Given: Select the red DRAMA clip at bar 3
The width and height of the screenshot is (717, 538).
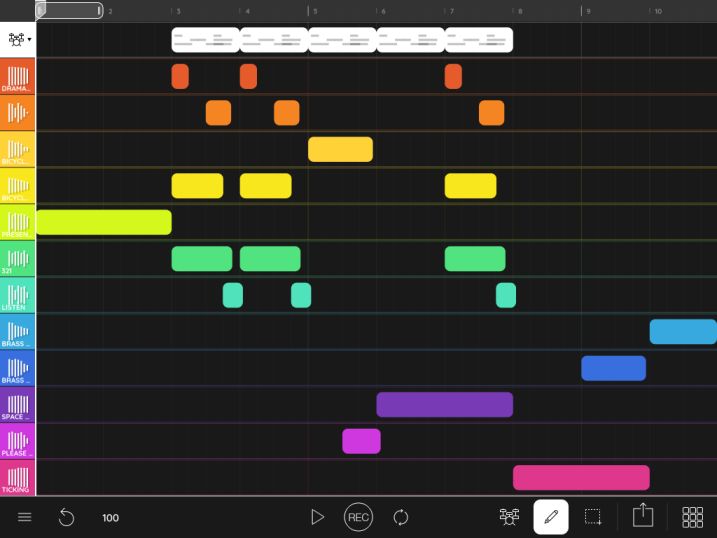Looking at the screenshot, I should pyautogui.click(x=180, y=76).
